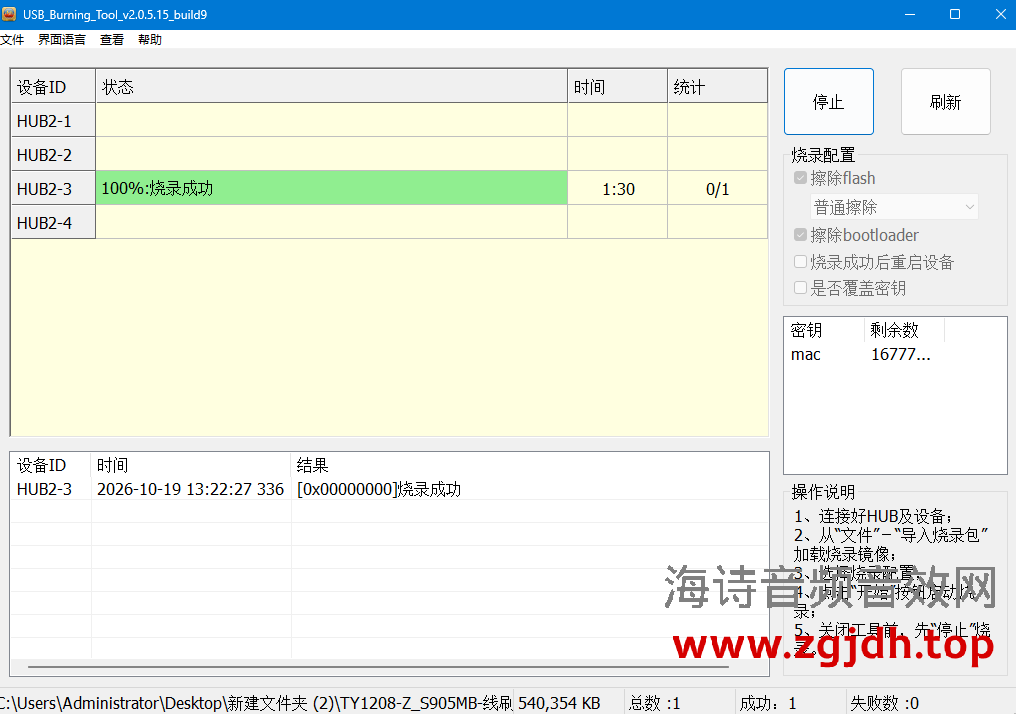The image size is (1016, 714).
Task: Click the log timestamp 2026-10-19 13:22:27 336
Action: (190, 489)
